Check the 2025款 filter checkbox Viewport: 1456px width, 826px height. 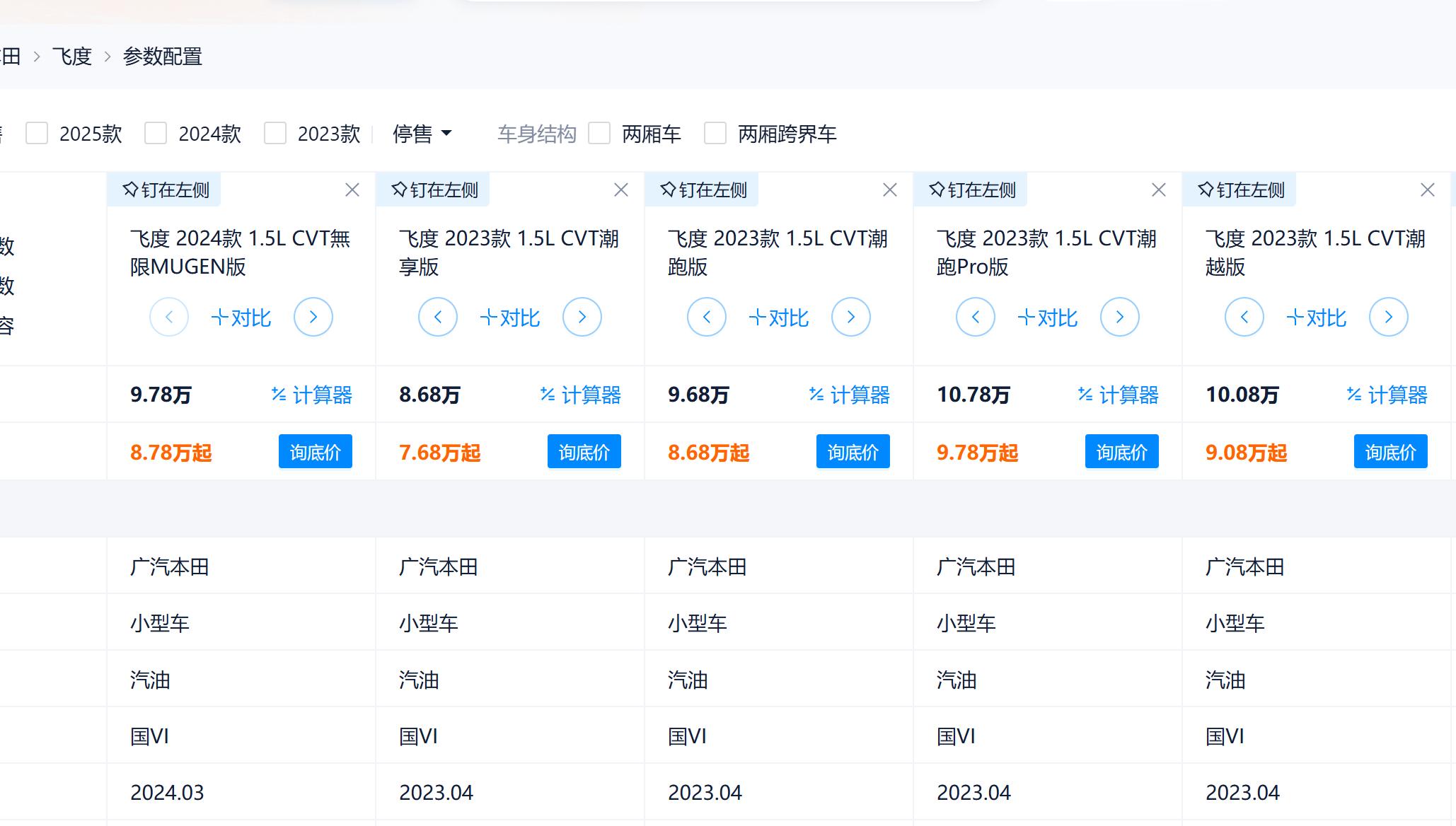35,133
